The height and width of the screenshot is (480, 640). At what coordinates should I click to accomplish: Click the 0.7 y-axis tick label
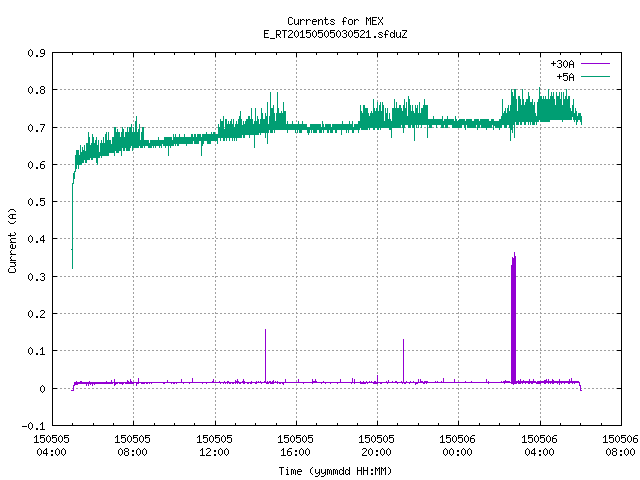36,128
